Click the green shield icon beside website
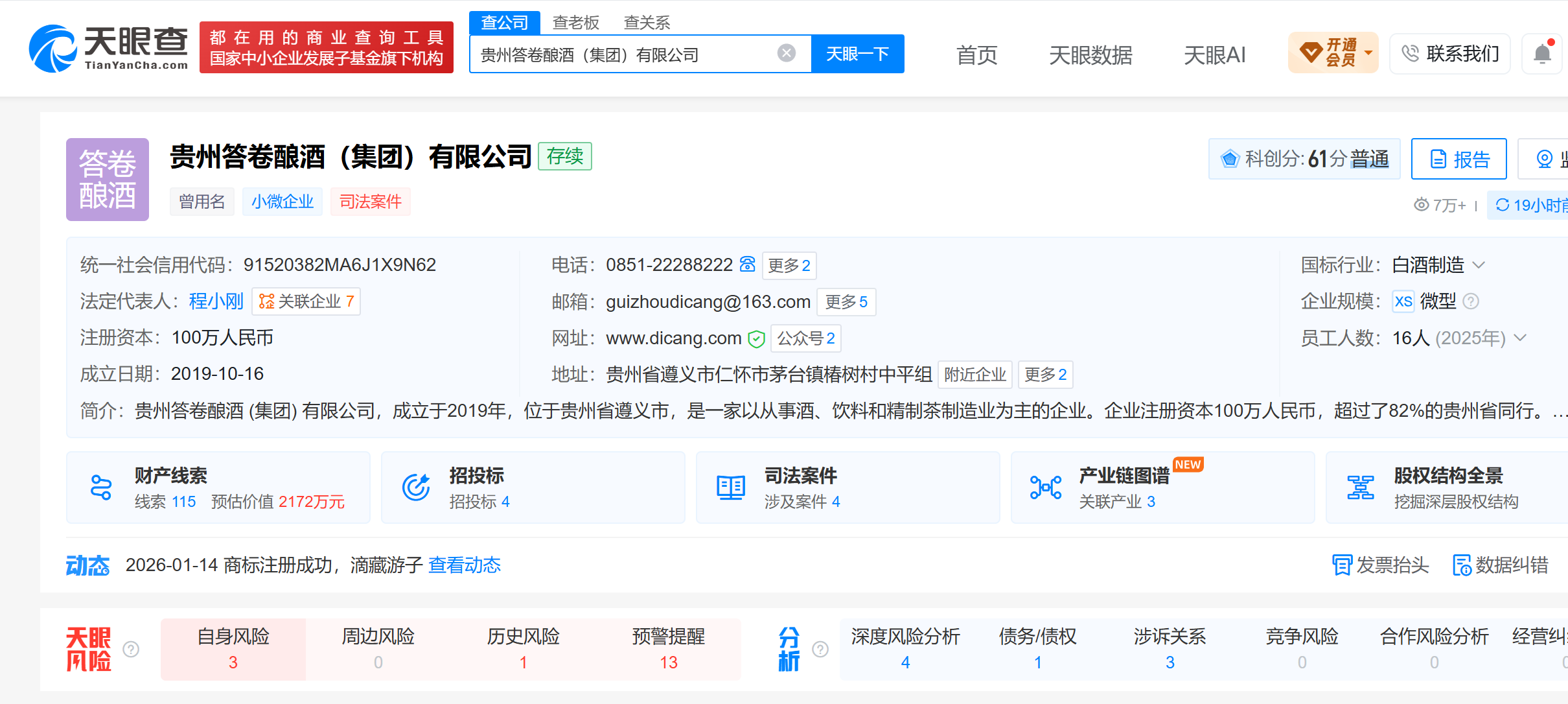The width and height of the screenshot is (1568, 704). tap(756, 338)
